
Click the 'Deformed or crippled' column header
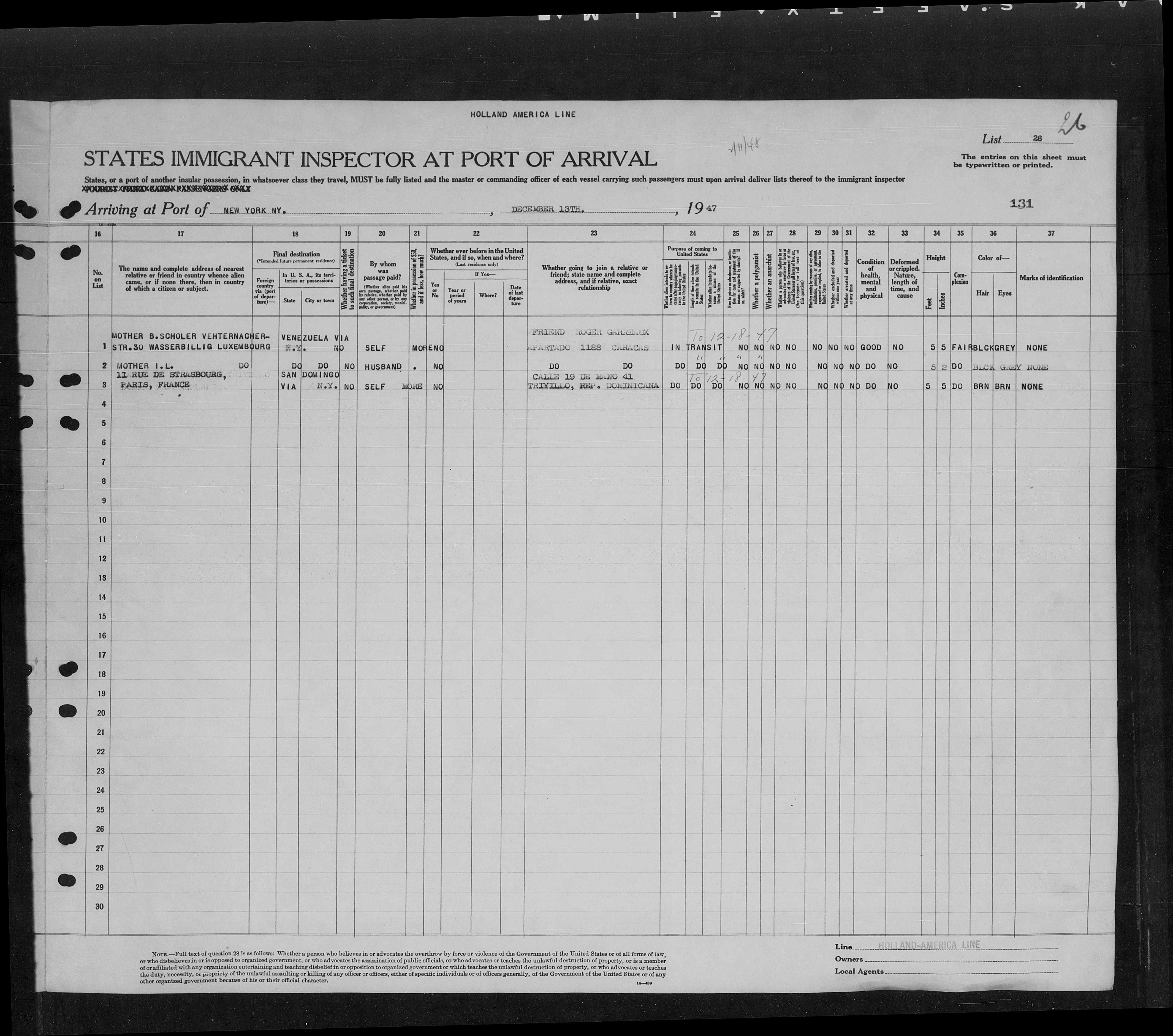point(905,279)
